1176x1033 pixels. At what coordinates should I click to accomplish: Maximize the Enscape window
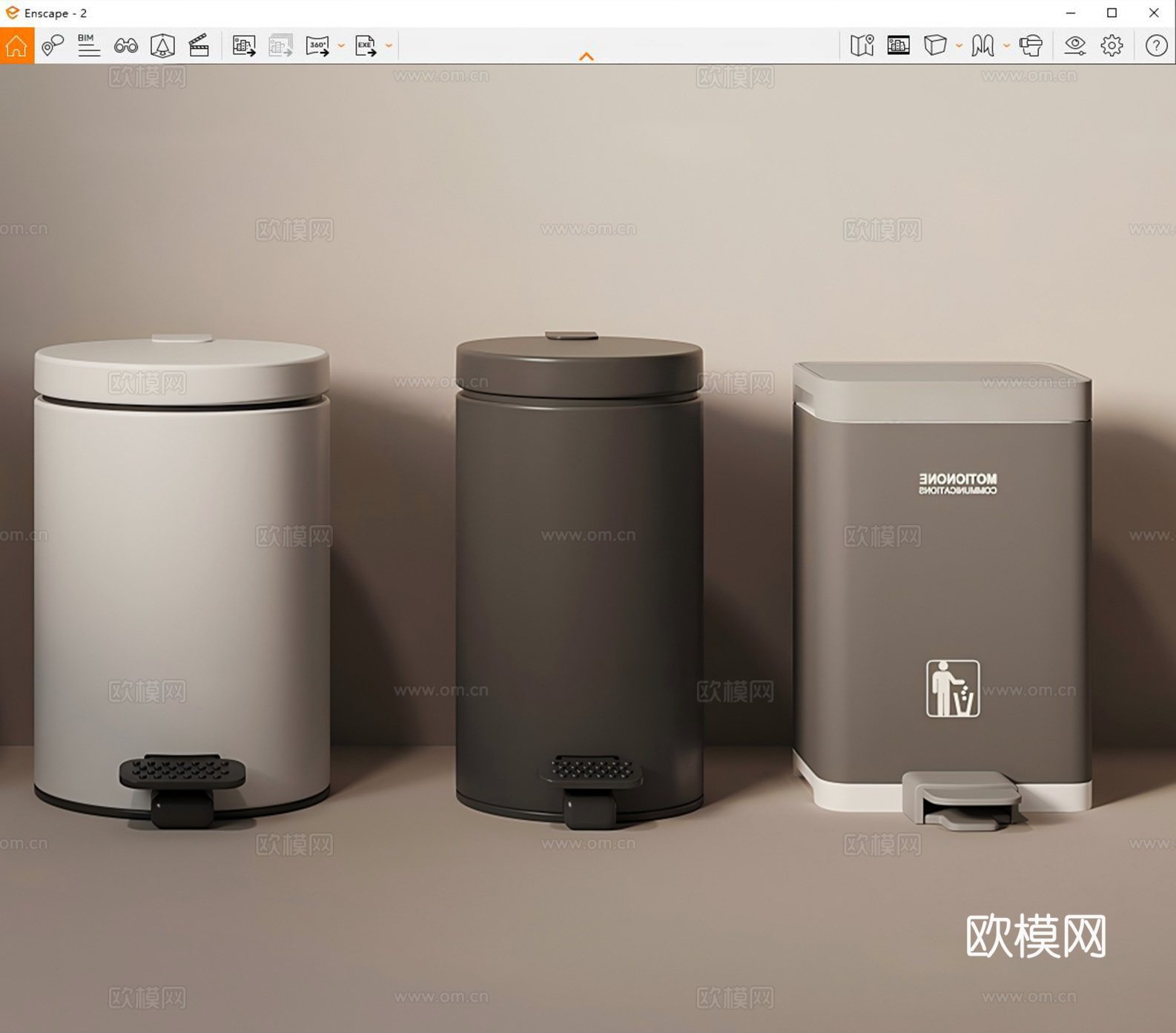click(x=1111, y=13)
